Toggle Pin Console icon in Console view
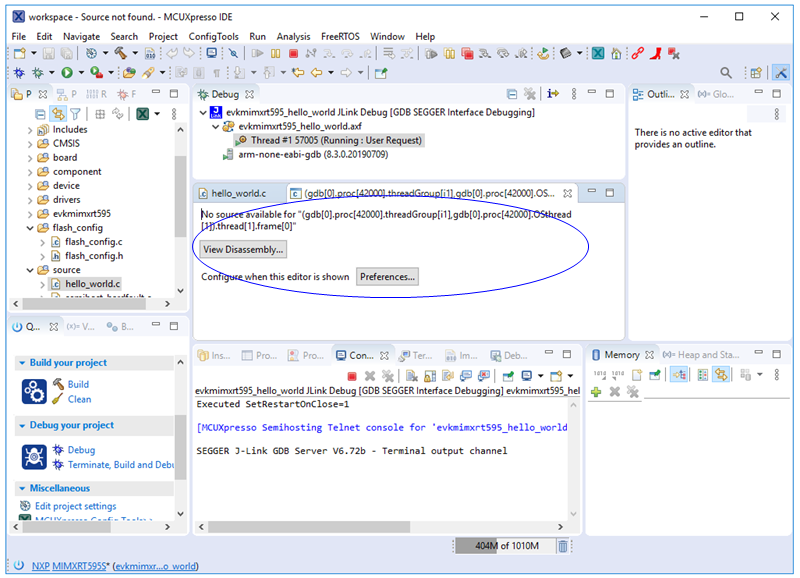The height and width of the screenshot is (578, 800). [508, 376]
